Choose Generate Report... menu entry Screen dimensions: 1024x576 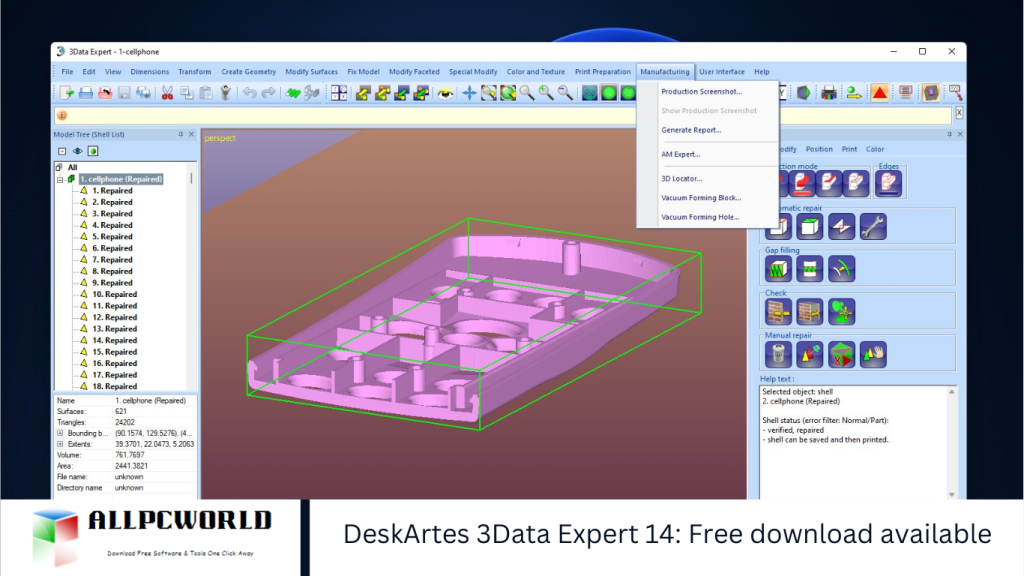tap(691, 130)
